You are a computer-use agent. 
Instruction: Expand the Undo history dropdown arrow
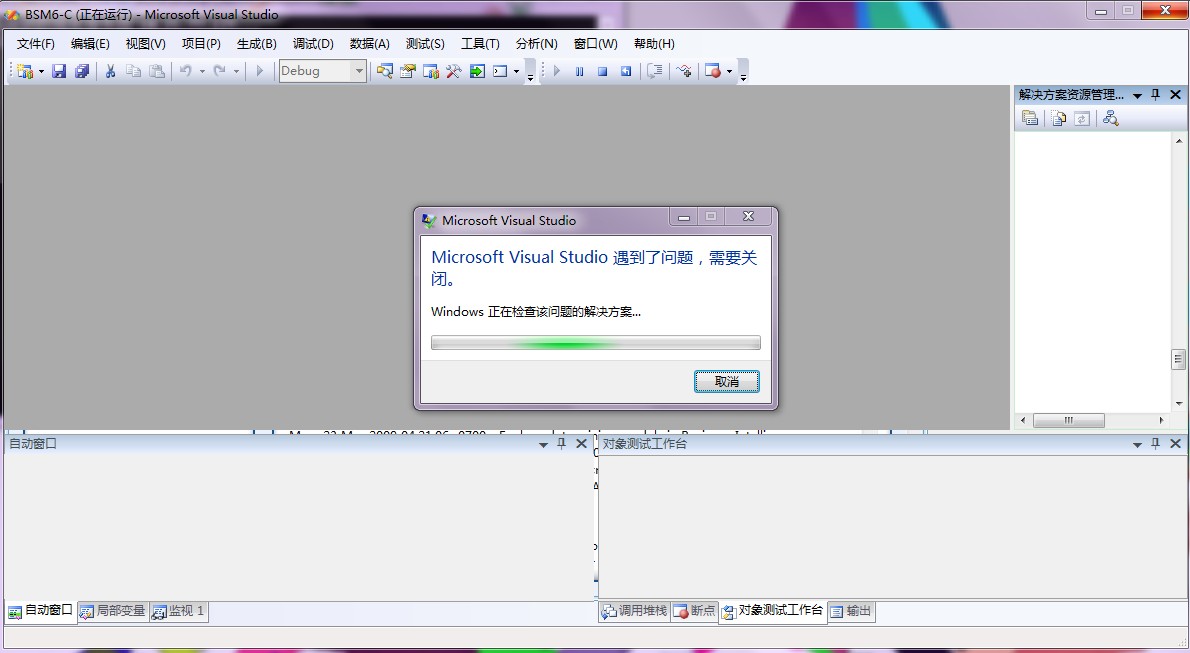[x=202, y=71]
